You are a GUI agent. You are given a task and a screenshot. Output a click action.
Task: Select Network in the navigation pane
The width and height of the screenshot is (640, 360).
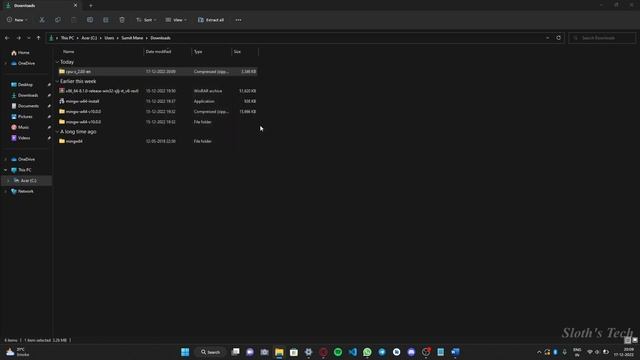tap(25, 191)
